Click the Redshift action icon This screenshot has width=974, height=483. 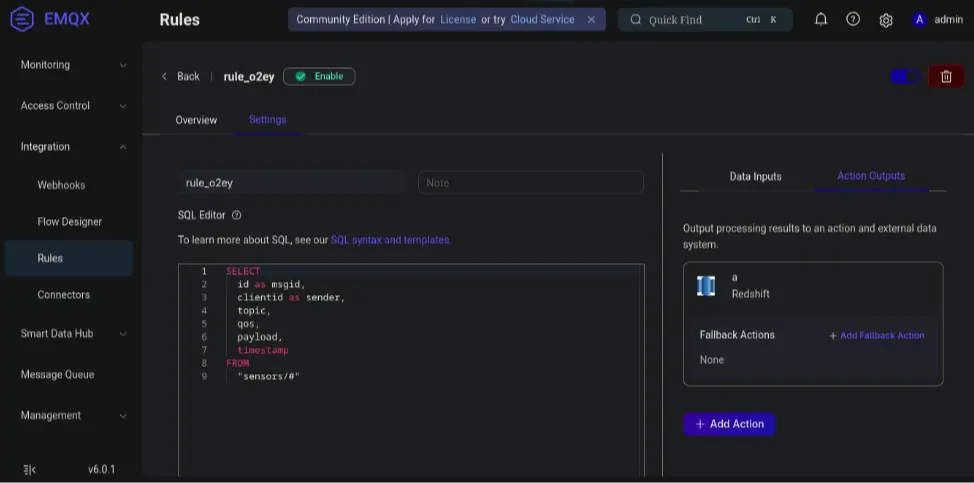706,286
